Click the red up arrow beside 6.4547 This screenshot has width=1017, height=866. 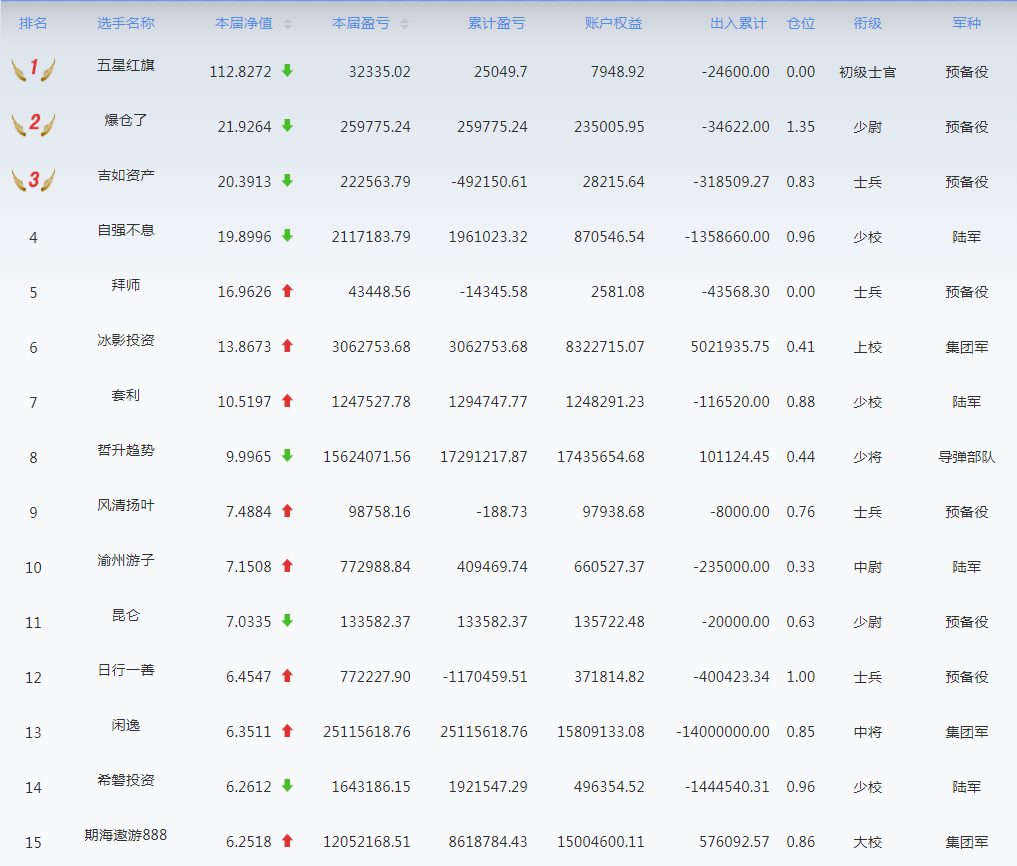point(287,676)
